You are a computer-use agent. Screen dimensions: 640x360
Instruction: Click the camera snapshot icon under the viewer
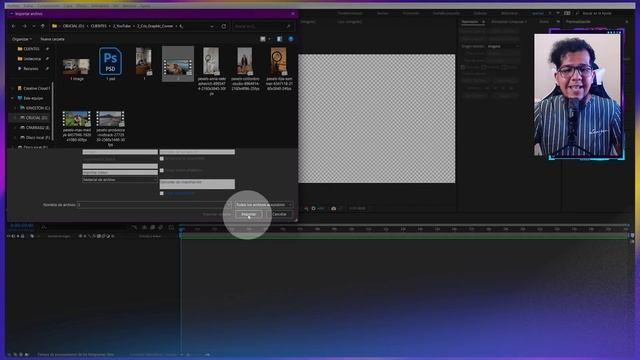pos(333,208)
